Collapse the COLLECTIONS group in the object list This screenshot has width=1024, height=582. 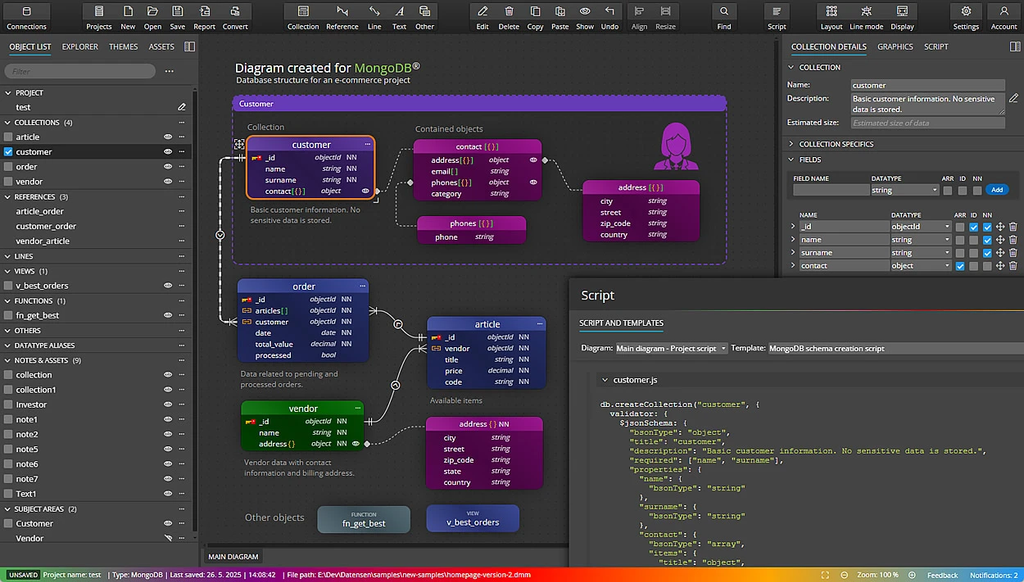[8, 123]
